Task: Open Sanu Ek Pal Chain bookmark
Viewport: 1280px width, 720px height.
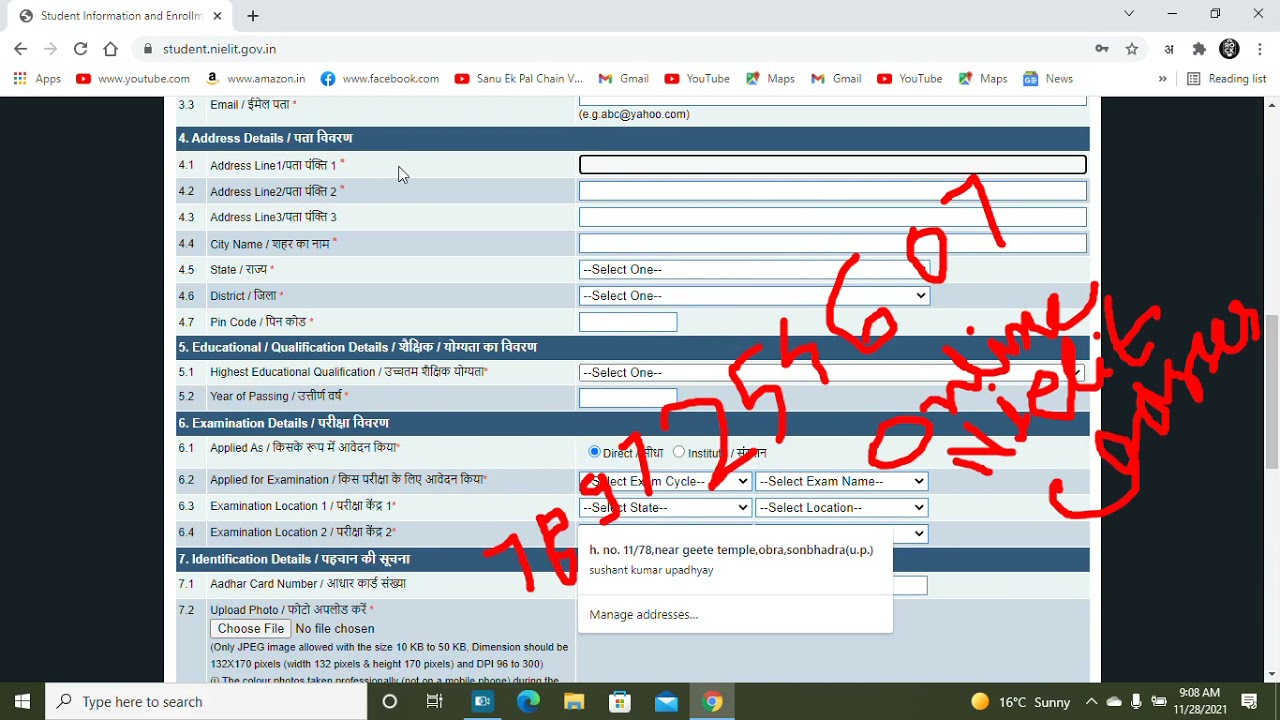Action: 518,79
